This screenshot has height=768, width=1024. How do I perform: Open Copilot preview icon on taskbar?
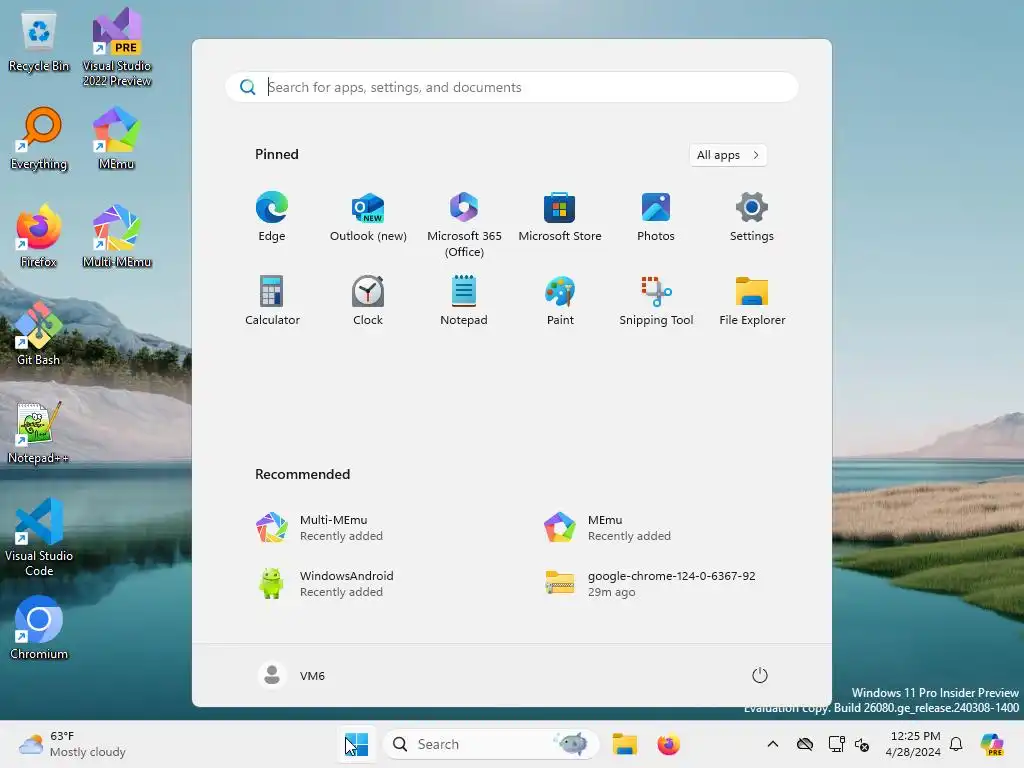click(x=992, y=744)
